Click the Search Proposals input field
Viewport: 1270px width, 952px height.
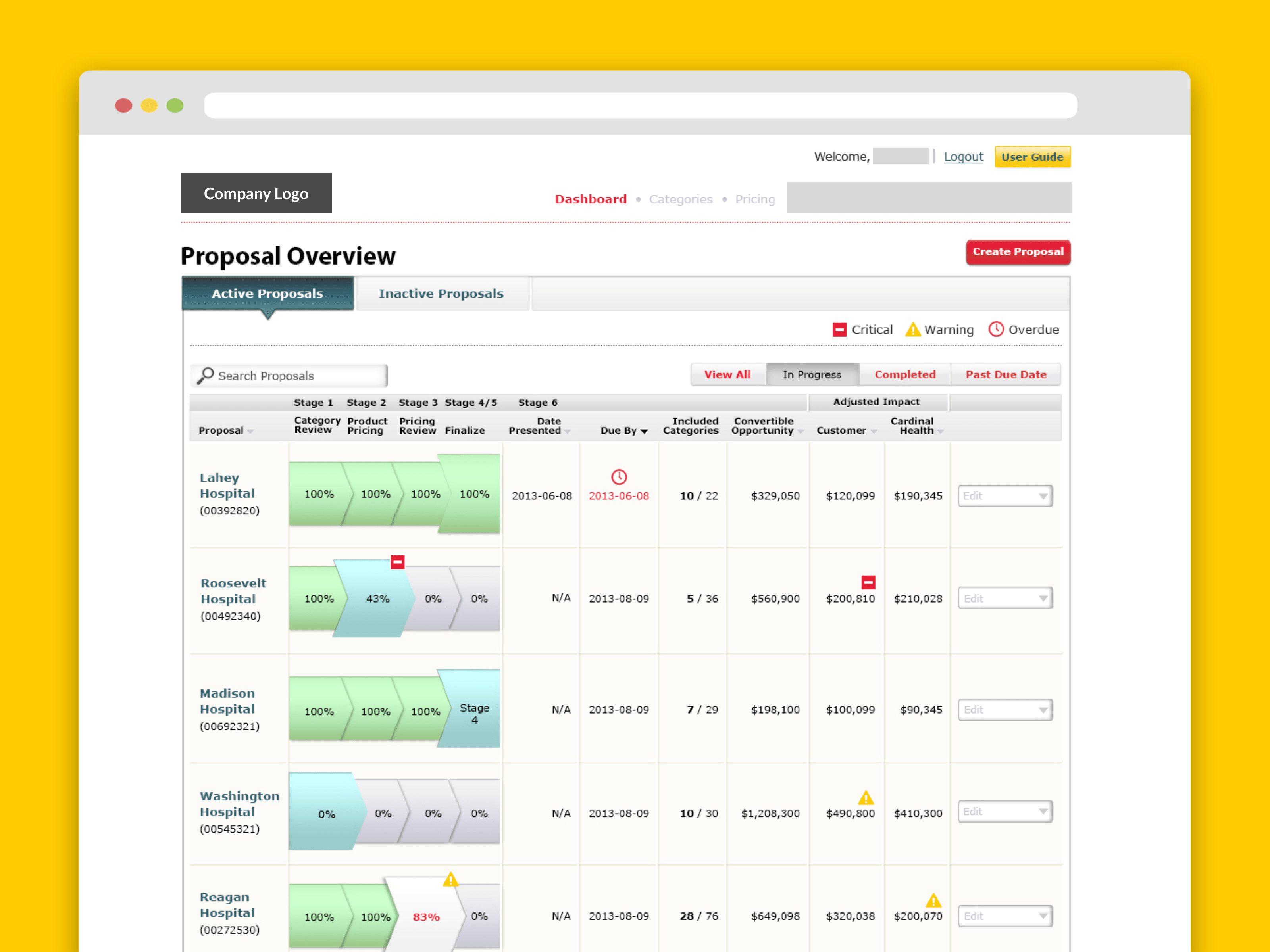click(x=298, y=376)
